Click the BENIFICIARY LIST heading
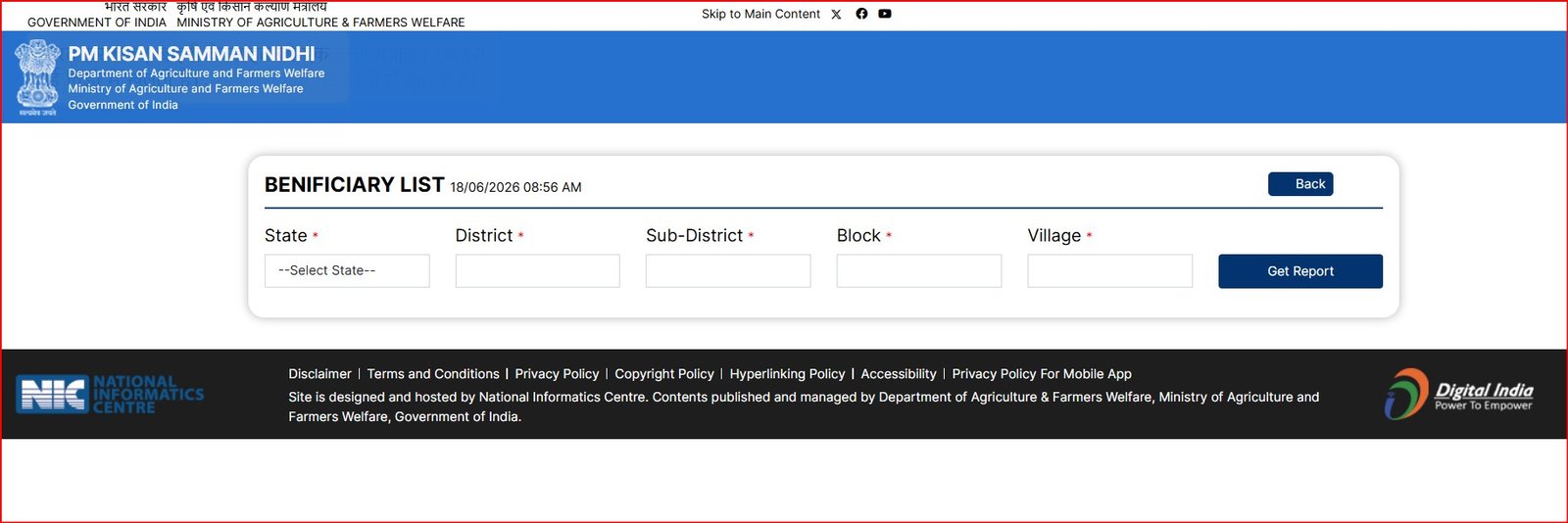The width and height of the screenshot is (1568, 523). point(354,185)
